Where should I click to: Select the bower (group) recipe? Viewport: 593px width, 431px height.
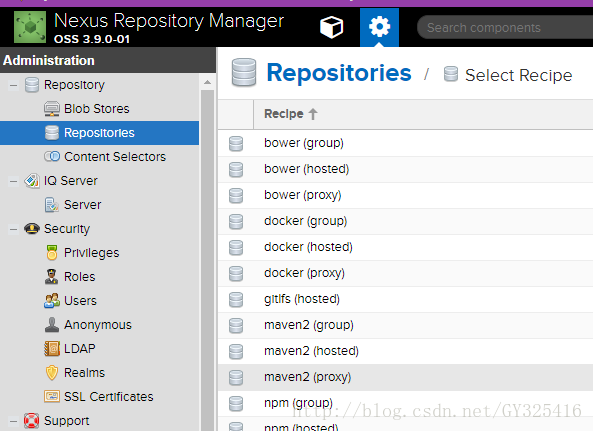(x=405, y=143)
